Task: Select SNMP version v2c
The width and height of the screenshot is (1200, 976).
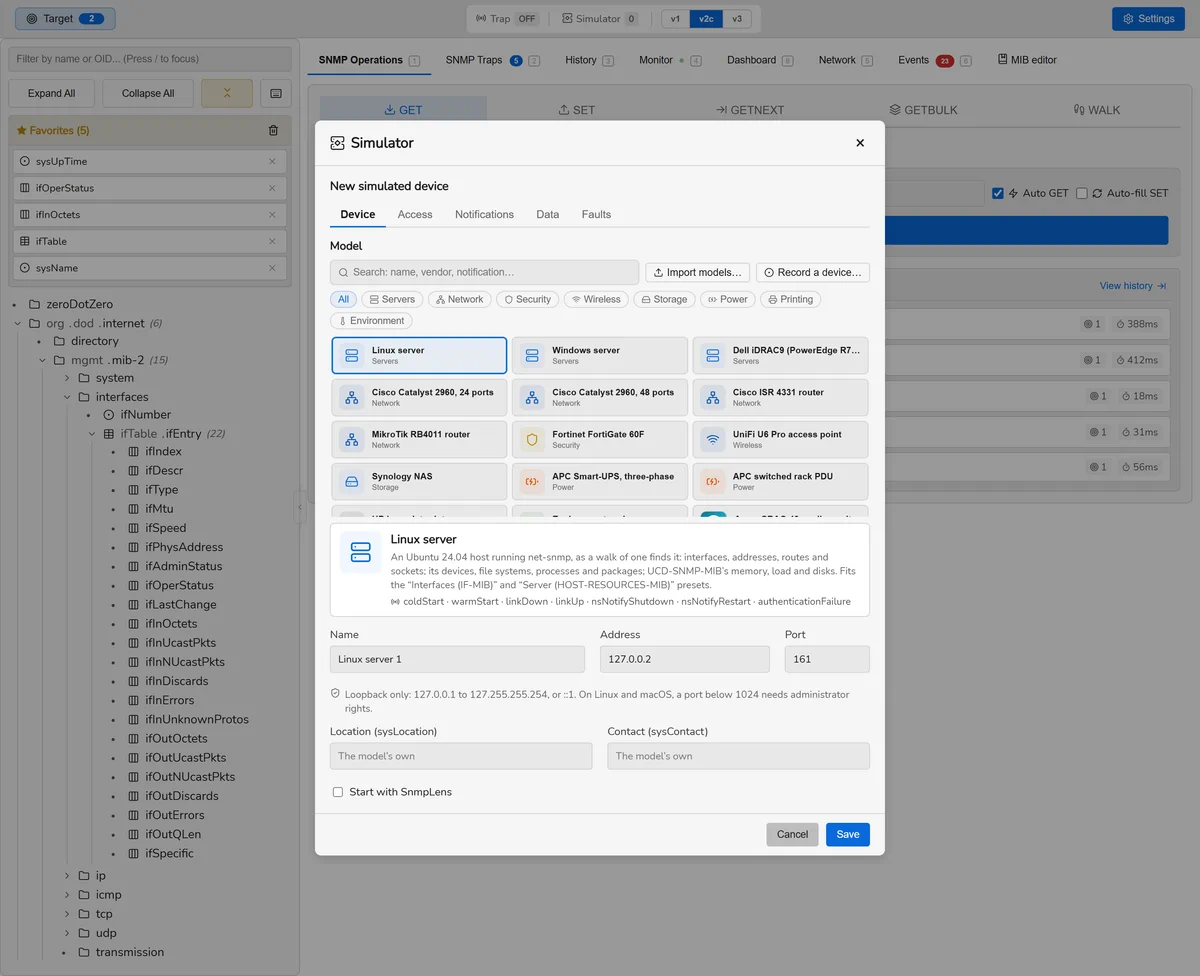Action: click(707, 19)
